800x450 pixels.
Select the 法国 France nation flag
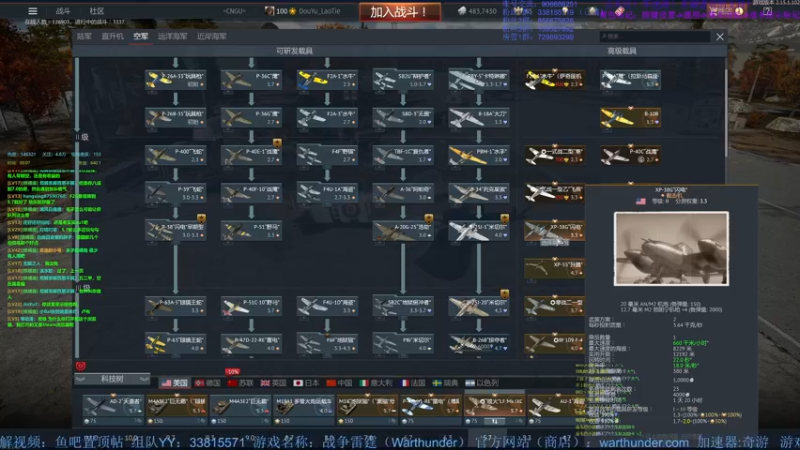[413, 383]
